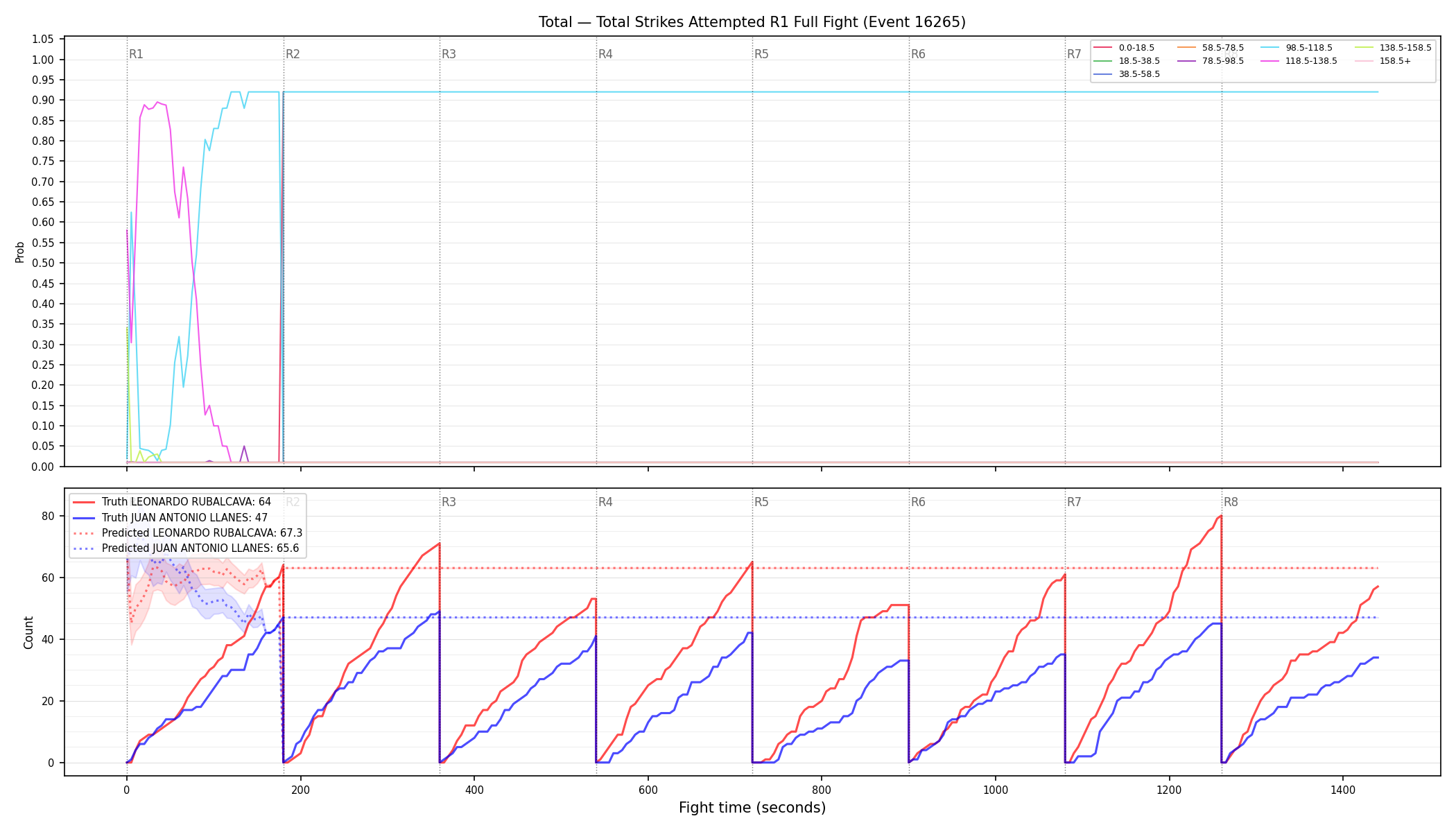Select the 98.5-118.5 cyan legend entry
This screenshot has height=832, width=1456.
pyautogui.click(x=1297, y=48)
